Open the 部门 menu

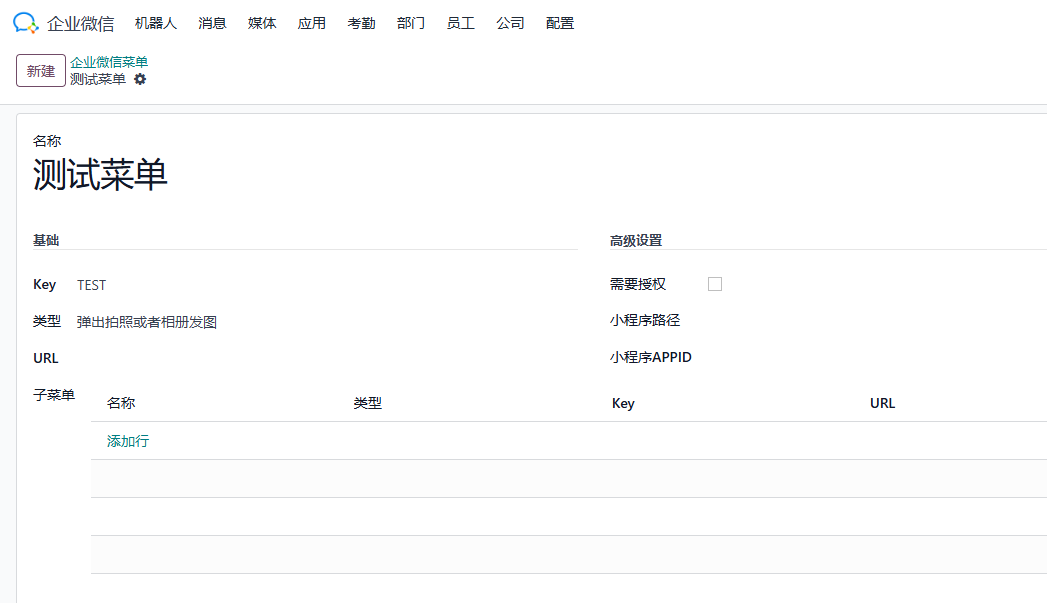click(411, 23)
